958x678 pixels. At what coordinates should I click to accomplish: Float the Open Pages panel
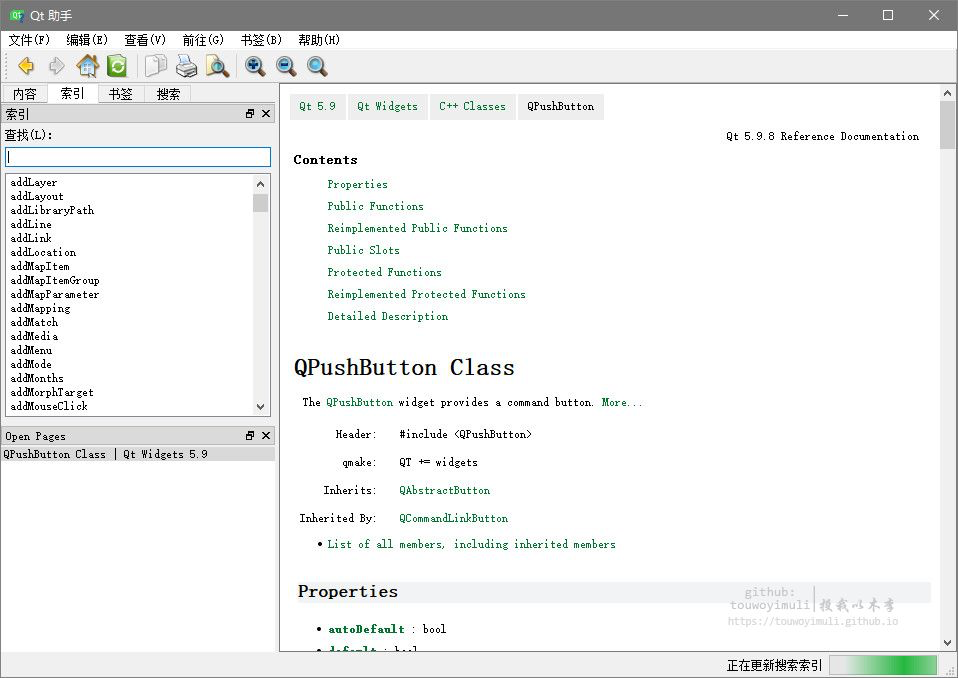(x=250, y=436)
